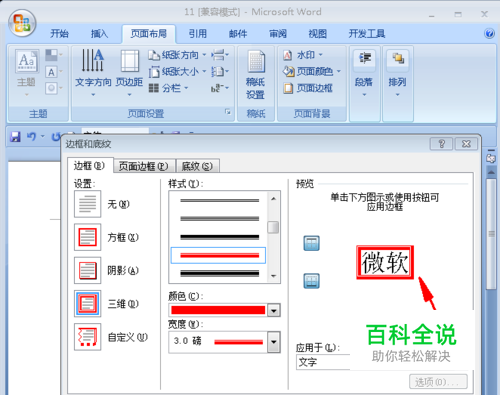Open Margins (页边距) options
This screenshot has height=395, width=500.
click(x=129, y=73)
